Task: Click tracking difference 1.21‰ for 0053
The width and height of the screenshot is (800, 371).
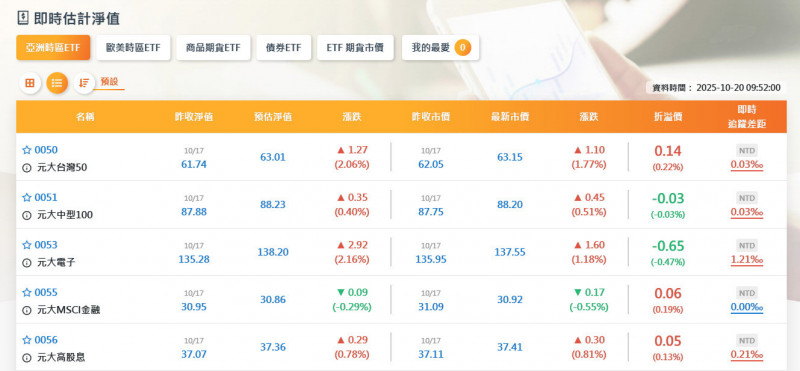Action: pos(747,260)
